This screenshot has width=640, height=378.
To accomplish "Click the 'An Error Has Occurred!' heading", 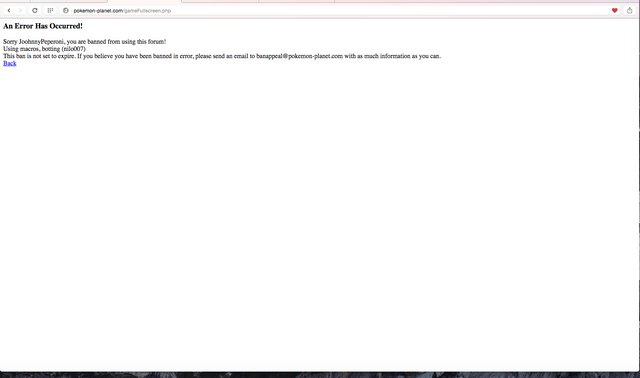I will 43,26.
